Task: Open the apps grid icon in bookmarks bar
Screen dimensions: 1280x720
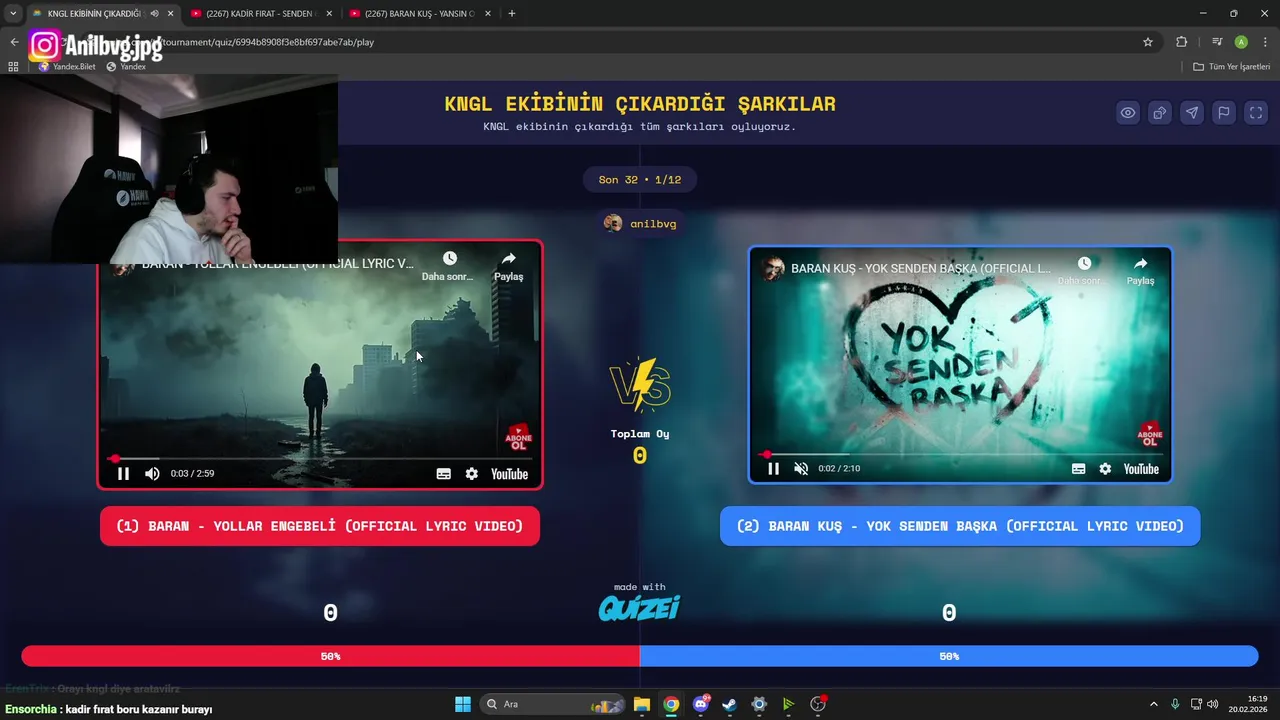Action: click(13, 67)
